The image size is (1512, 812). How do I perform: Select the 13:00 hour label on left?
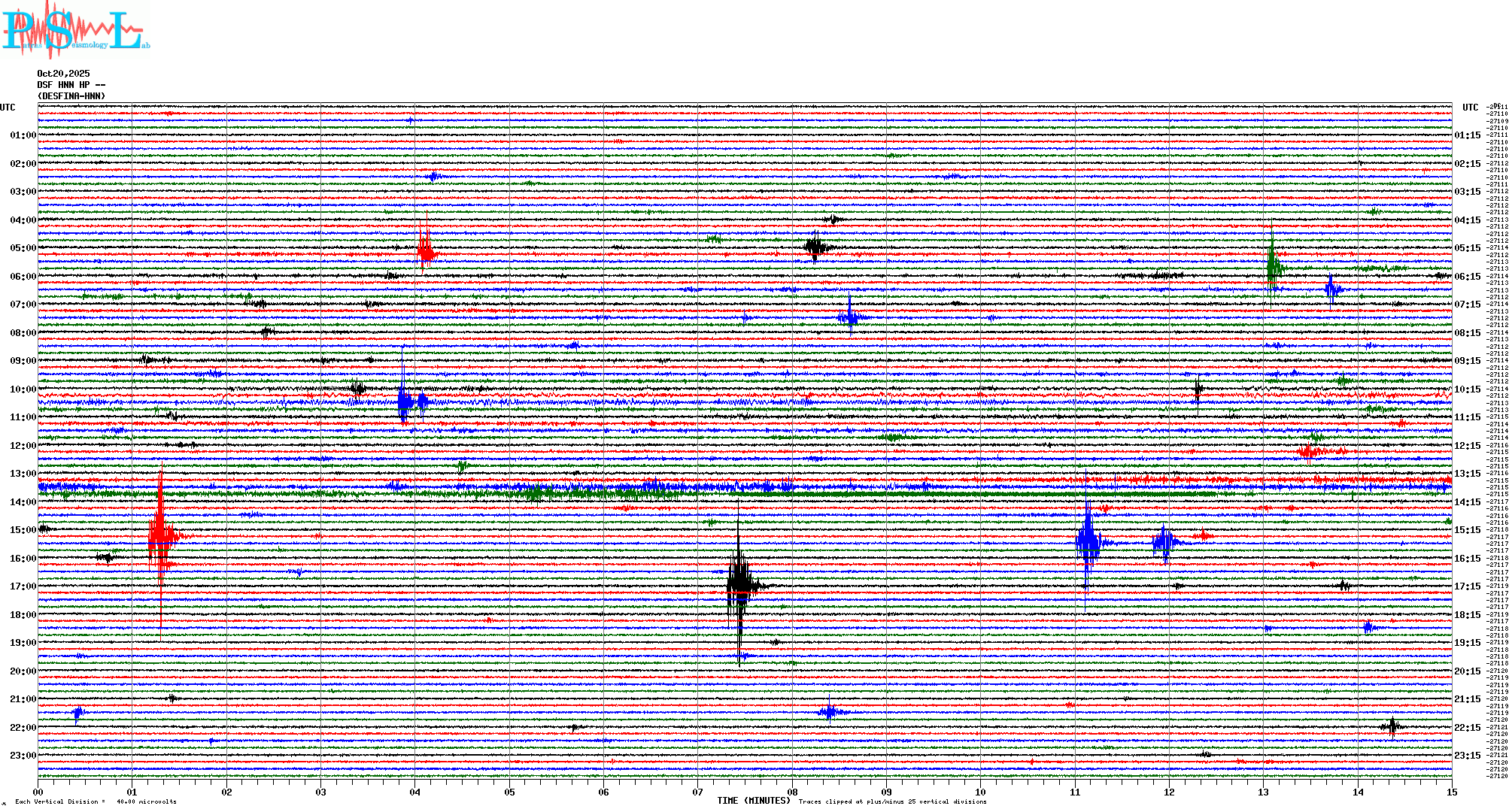[23, 474]
